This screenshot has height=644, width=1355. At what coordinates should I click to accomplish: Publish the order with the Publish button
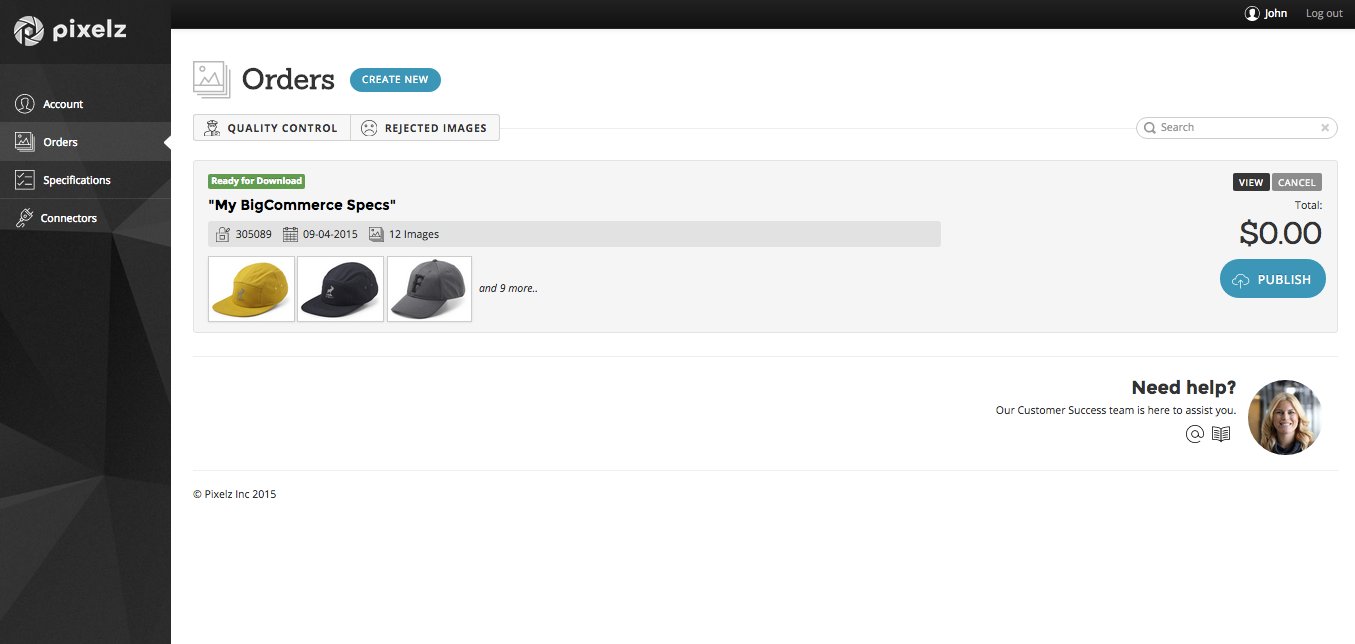(x=1272, y=279)
